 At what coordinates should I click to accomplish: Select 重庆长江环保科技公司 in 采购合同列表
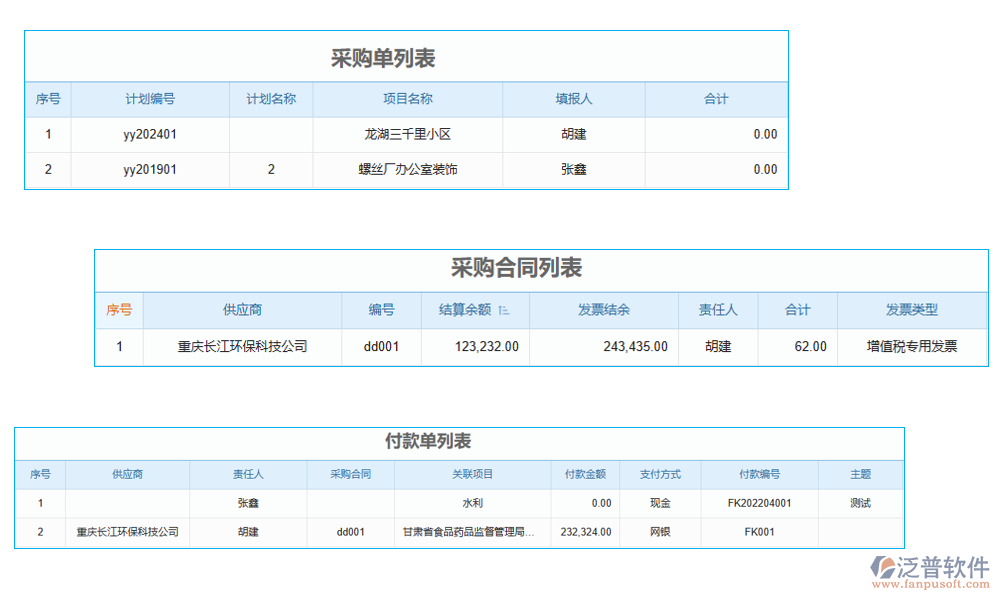tap(242, 347)
